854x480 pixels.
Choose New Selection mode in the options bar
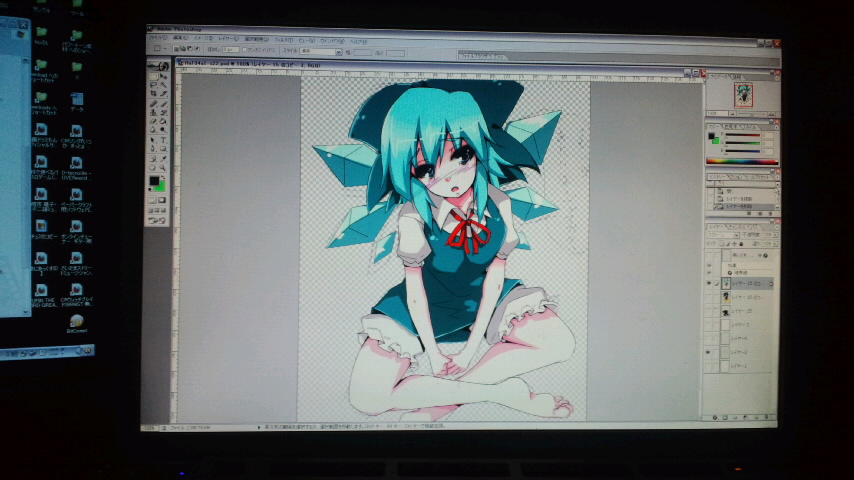tap(176, 48)
